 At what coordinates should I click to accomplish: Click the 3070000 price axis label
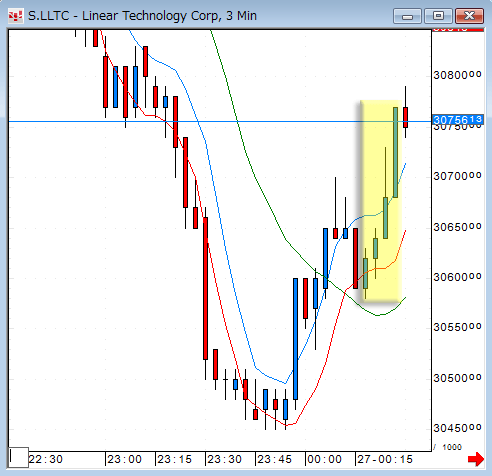[x=457, y=176]
